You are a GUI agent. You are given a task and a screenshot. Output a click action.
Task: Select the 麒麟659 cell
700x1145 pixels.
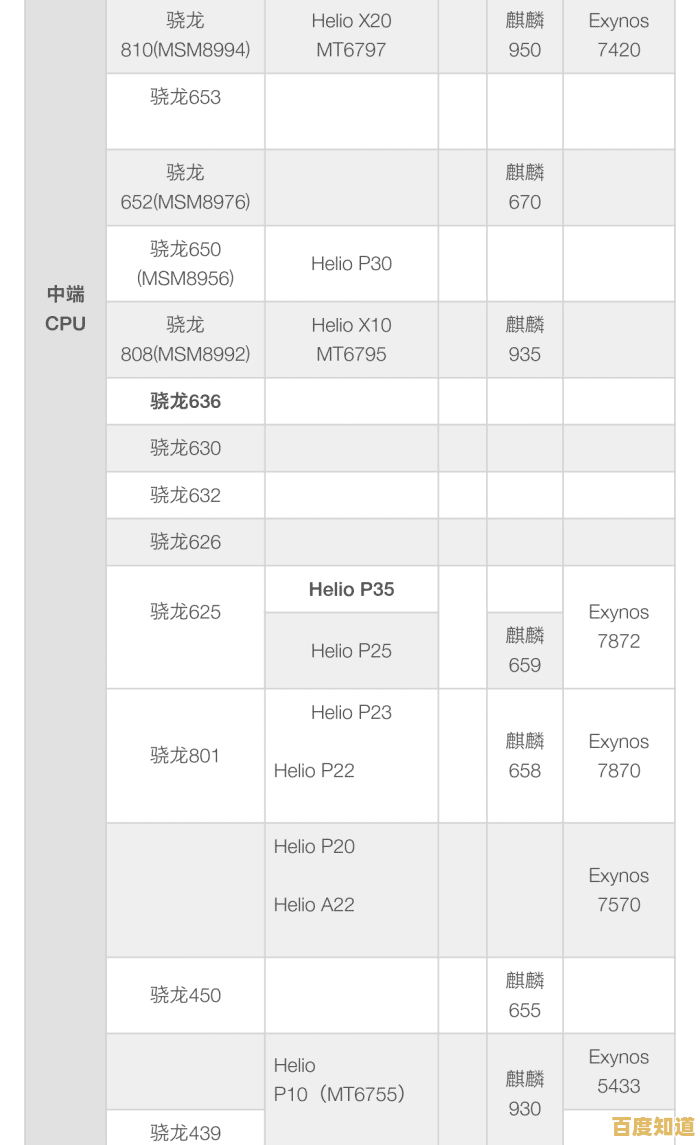524,650
